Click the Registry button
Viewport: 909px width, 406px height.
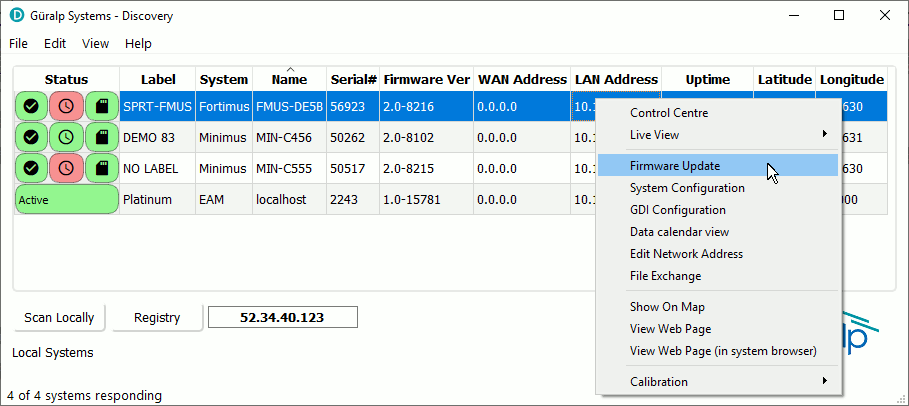pos(157,318)
